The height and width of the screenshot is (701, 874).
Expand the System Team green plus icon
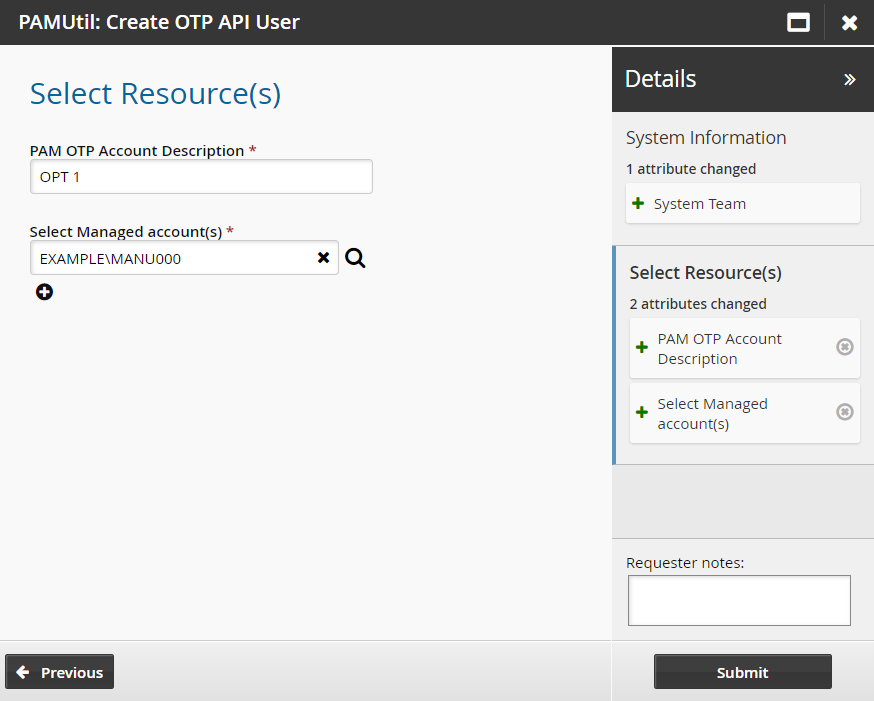638,204
